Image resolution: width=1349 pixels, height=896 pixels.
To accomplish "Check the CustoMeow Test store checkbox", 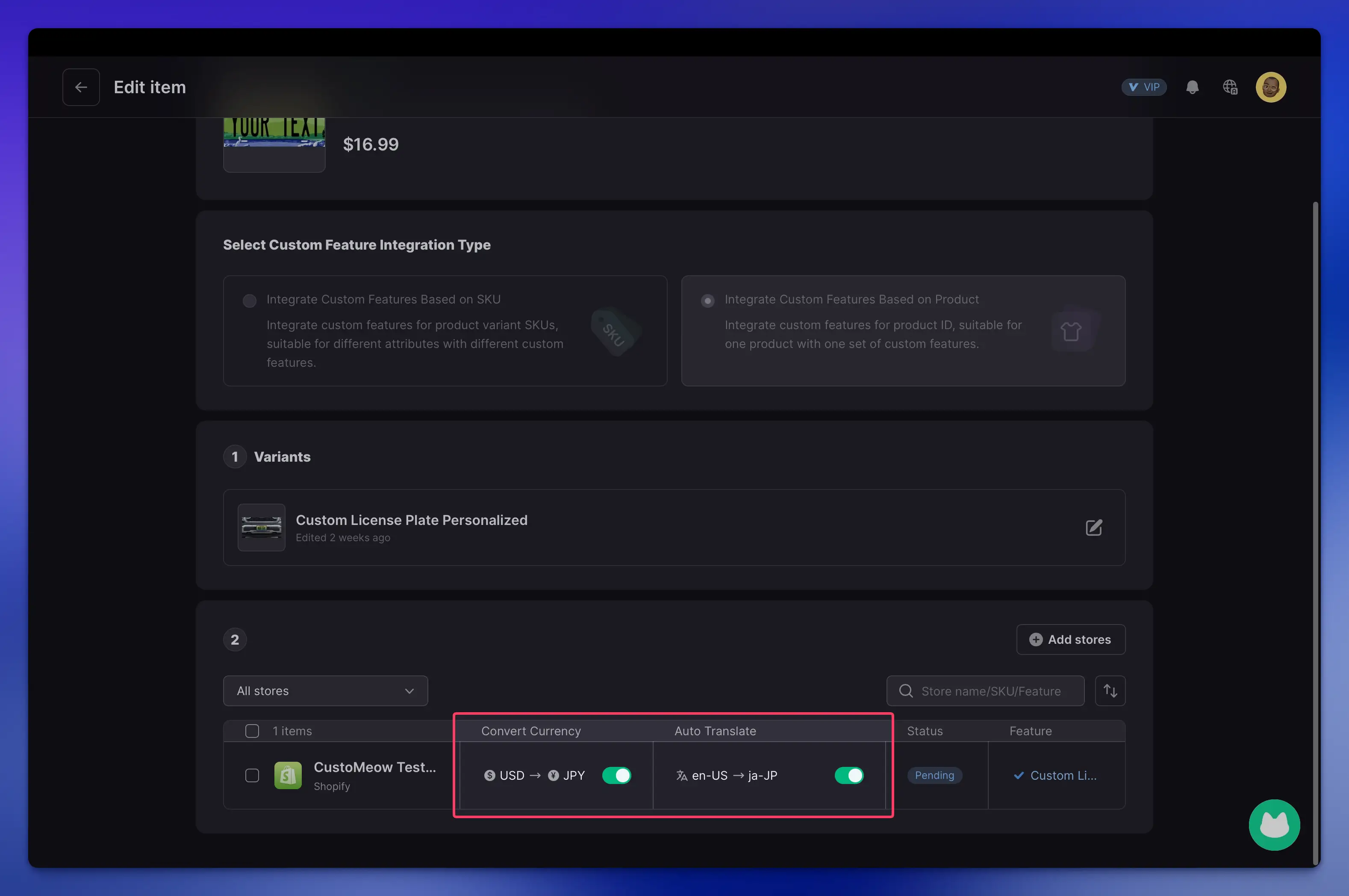I will (x=252, y=775).
